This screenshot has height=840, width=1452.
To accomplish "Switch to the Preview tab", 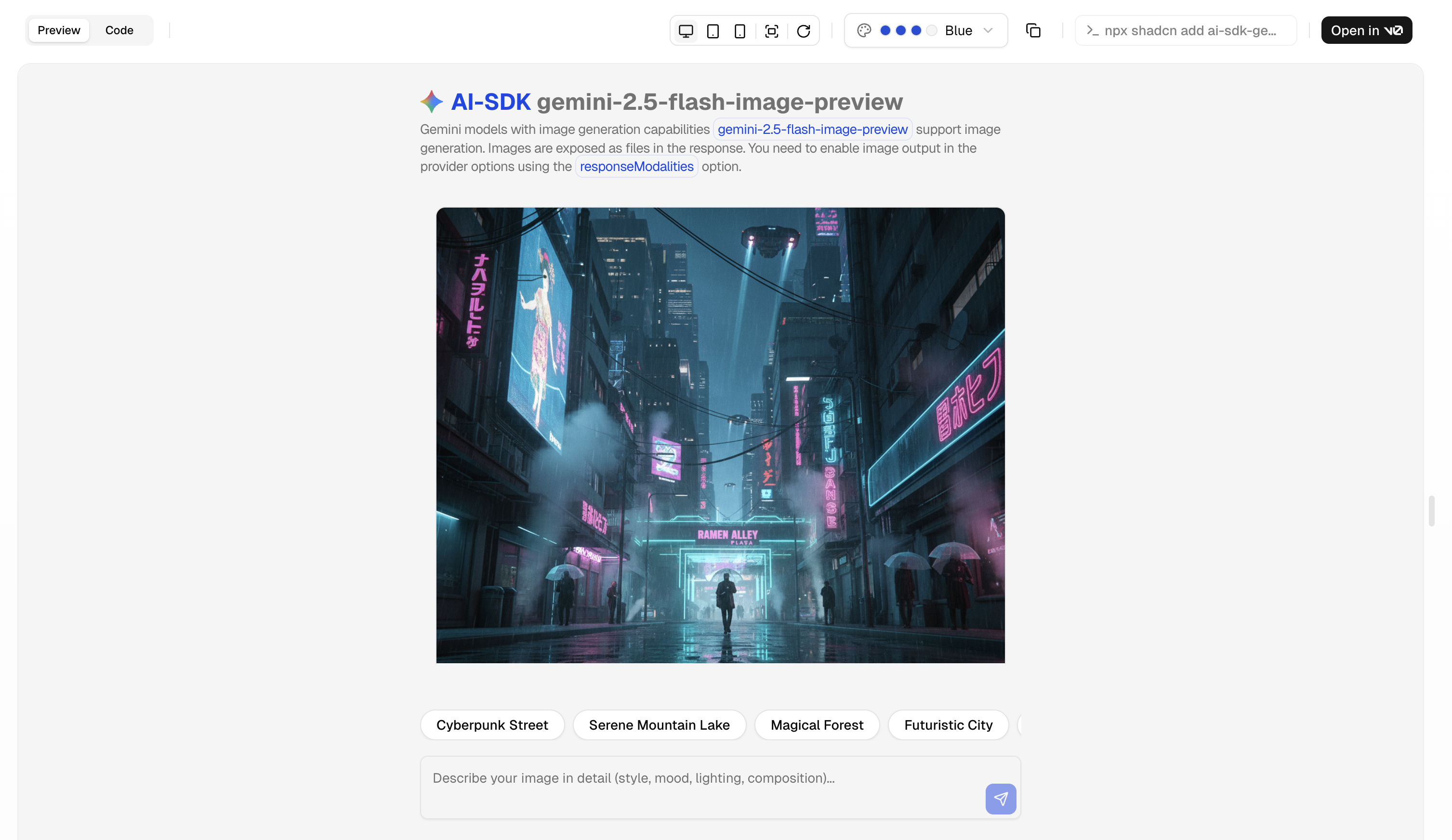I will [x=59, y=30].
